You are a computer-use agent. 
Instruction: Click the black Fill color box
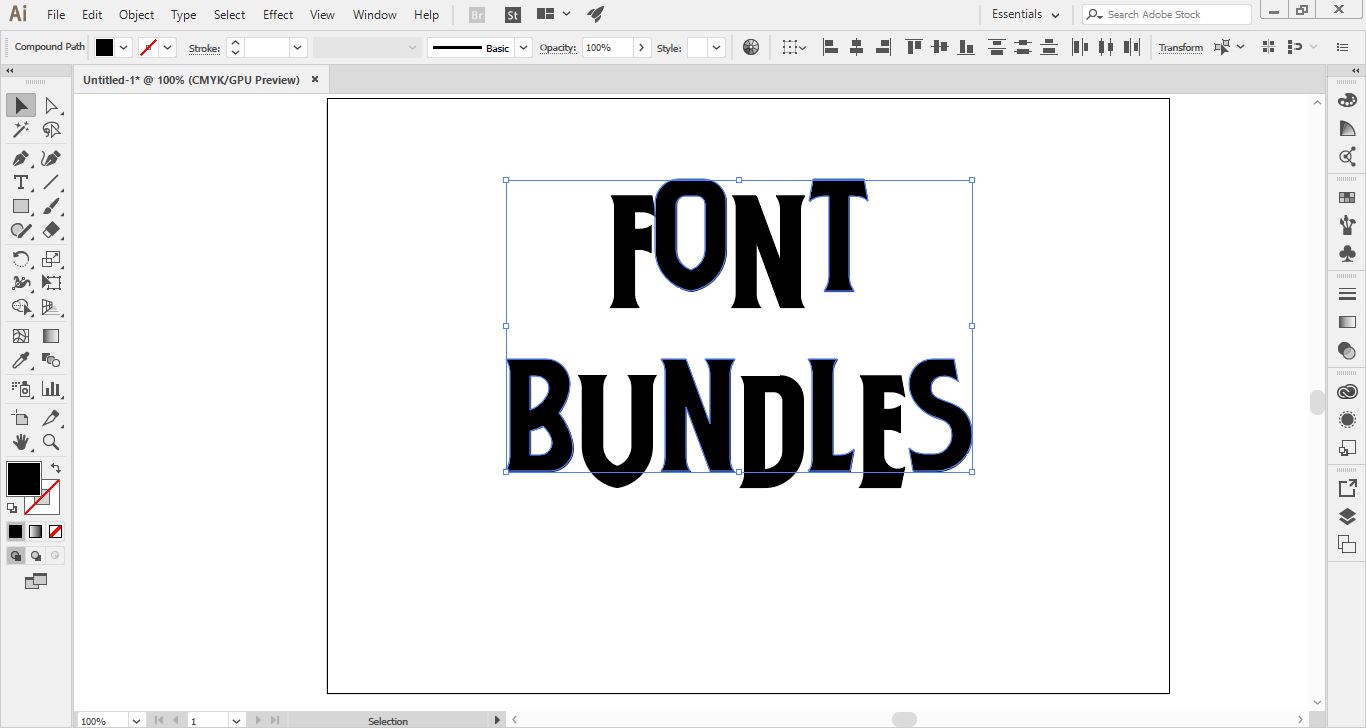tap(24, 479)
